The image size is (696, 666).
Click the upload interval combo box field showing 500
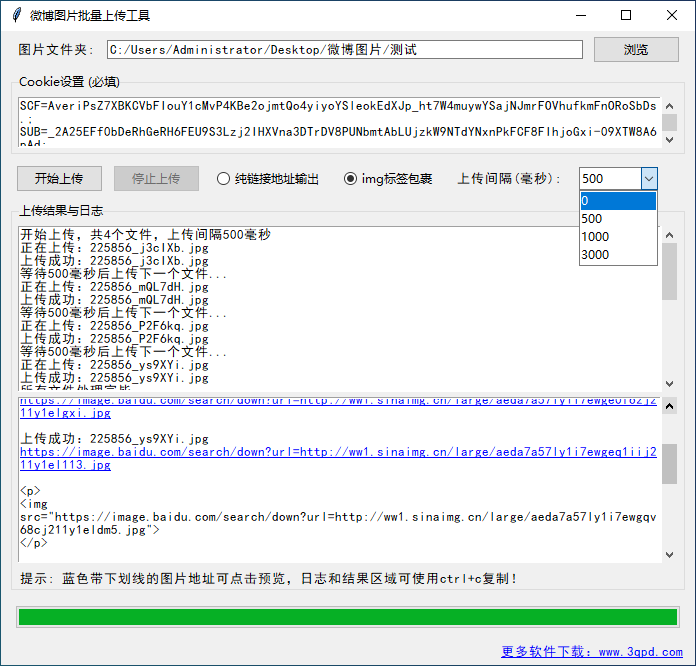[610, 179]
